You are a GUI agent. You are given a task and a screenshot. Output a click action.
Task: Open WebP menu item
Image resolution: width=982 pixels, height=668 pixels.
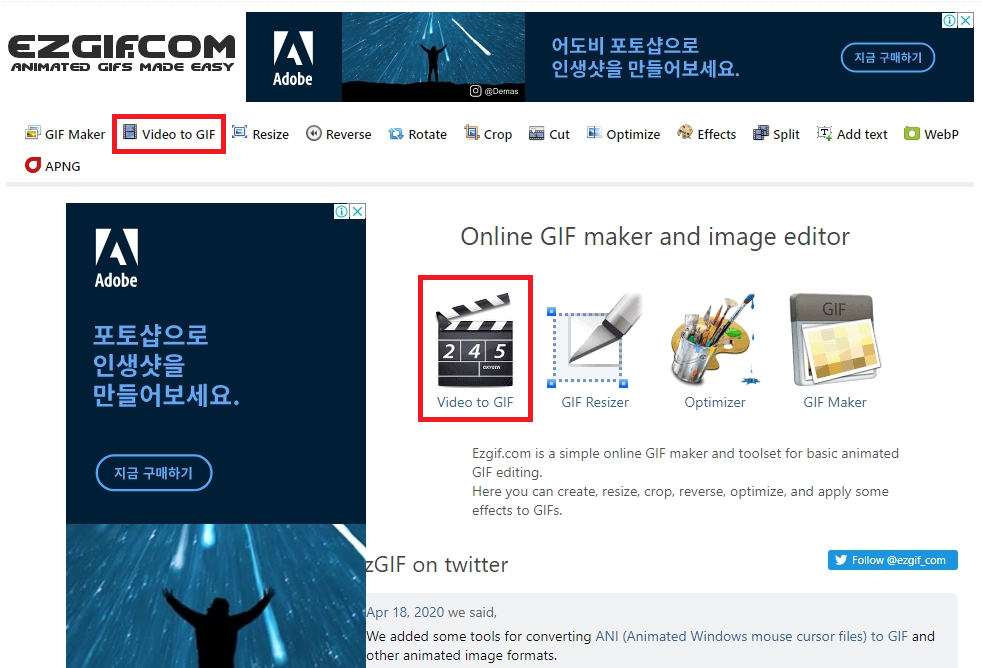932,134
